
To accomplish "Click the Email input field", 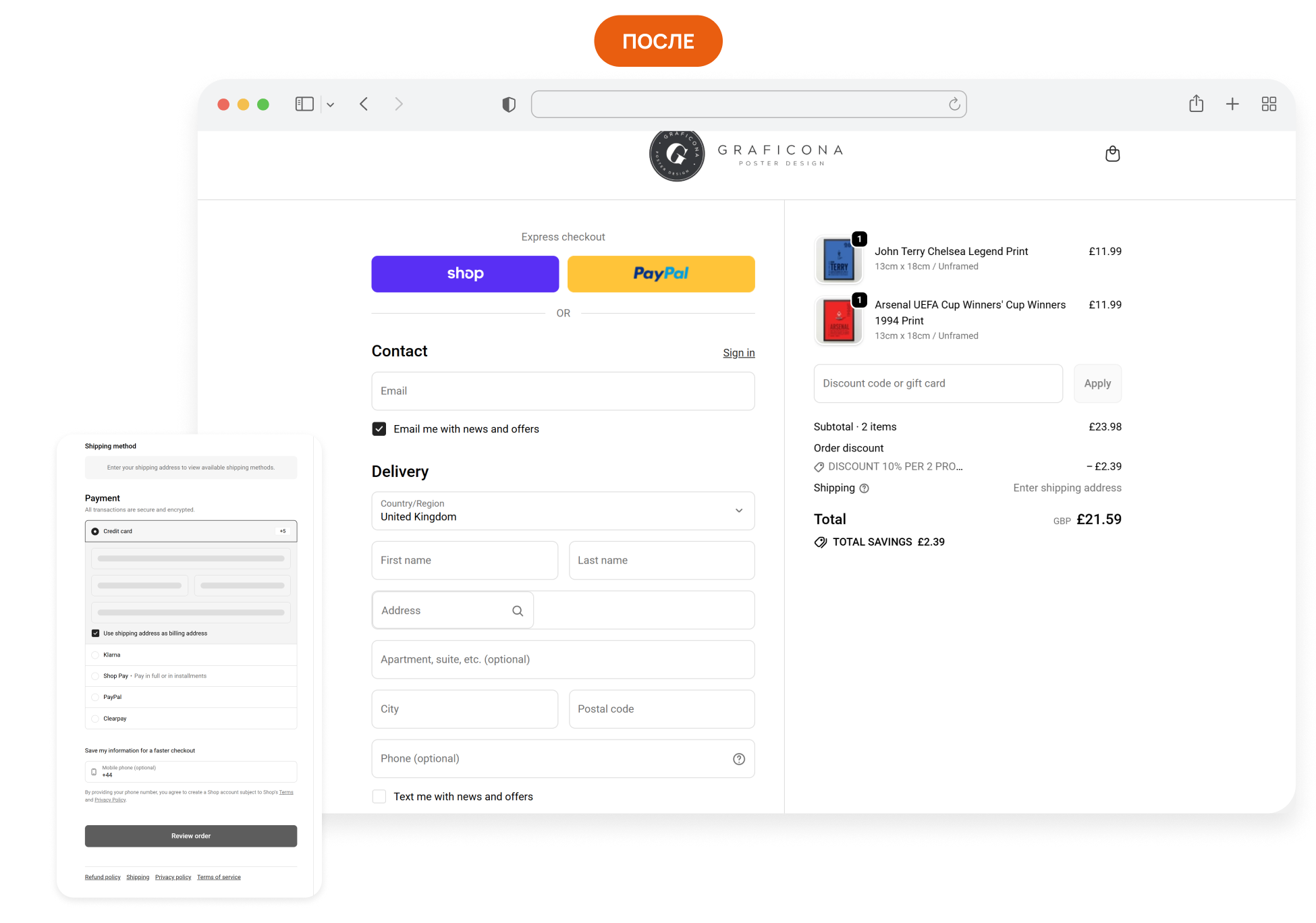I will tap(562, 391).
